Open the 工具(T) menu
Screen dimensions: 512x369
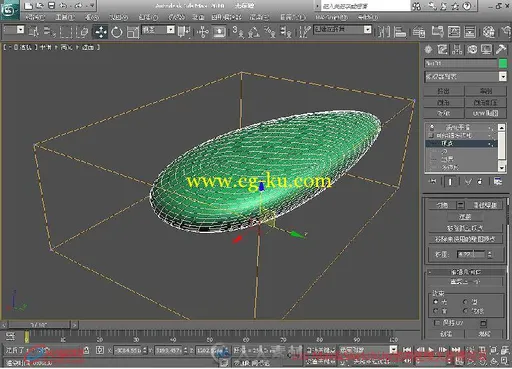tap(65, 17)
